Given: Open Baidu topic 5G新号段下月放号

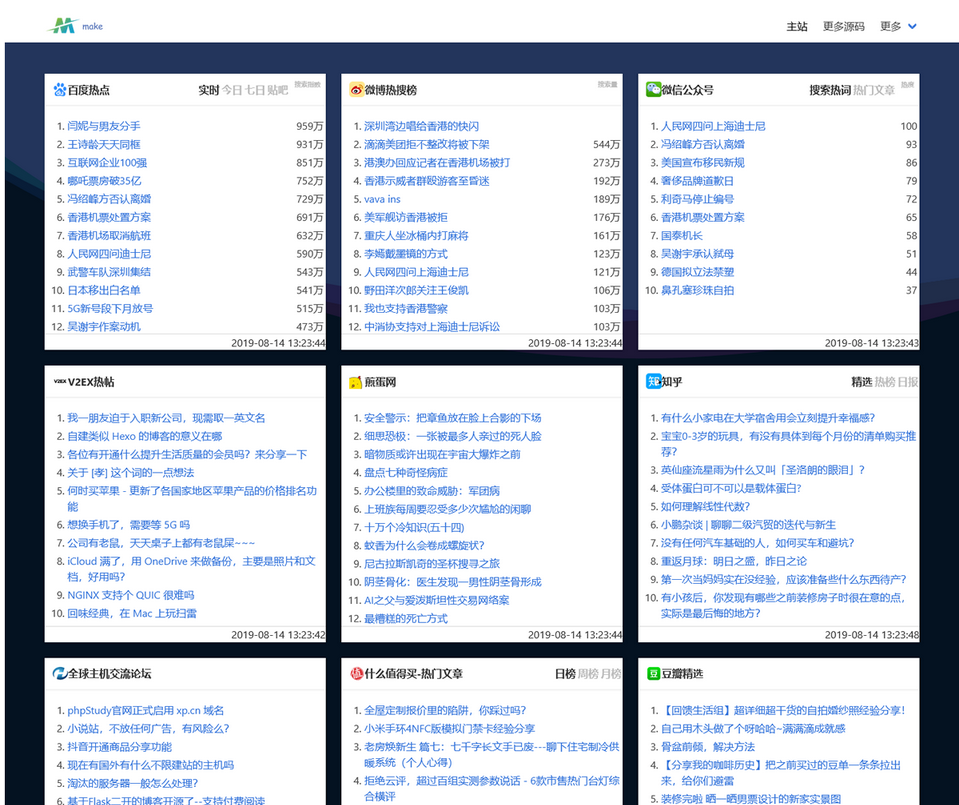Looking at the screenshot, I should click(x=110, y=308).
